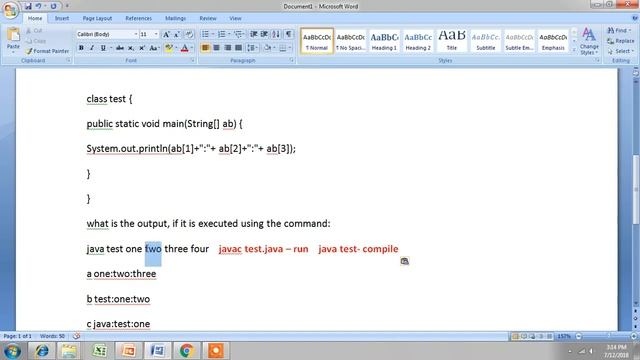Click the proofing errors status icon
This screenshot has height=360, width=640.
76,336
